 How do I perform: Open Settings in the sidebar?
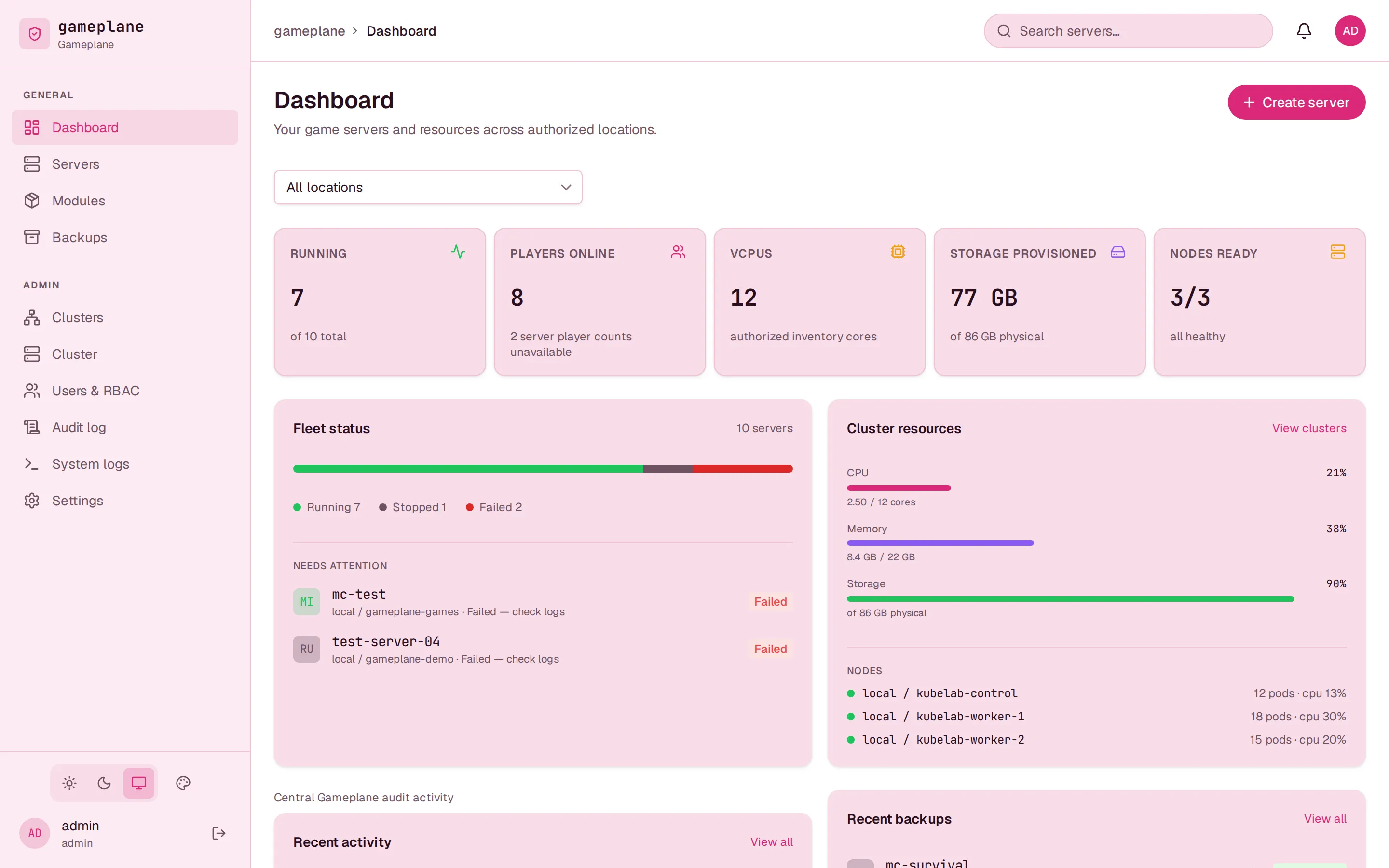[124, 501]
